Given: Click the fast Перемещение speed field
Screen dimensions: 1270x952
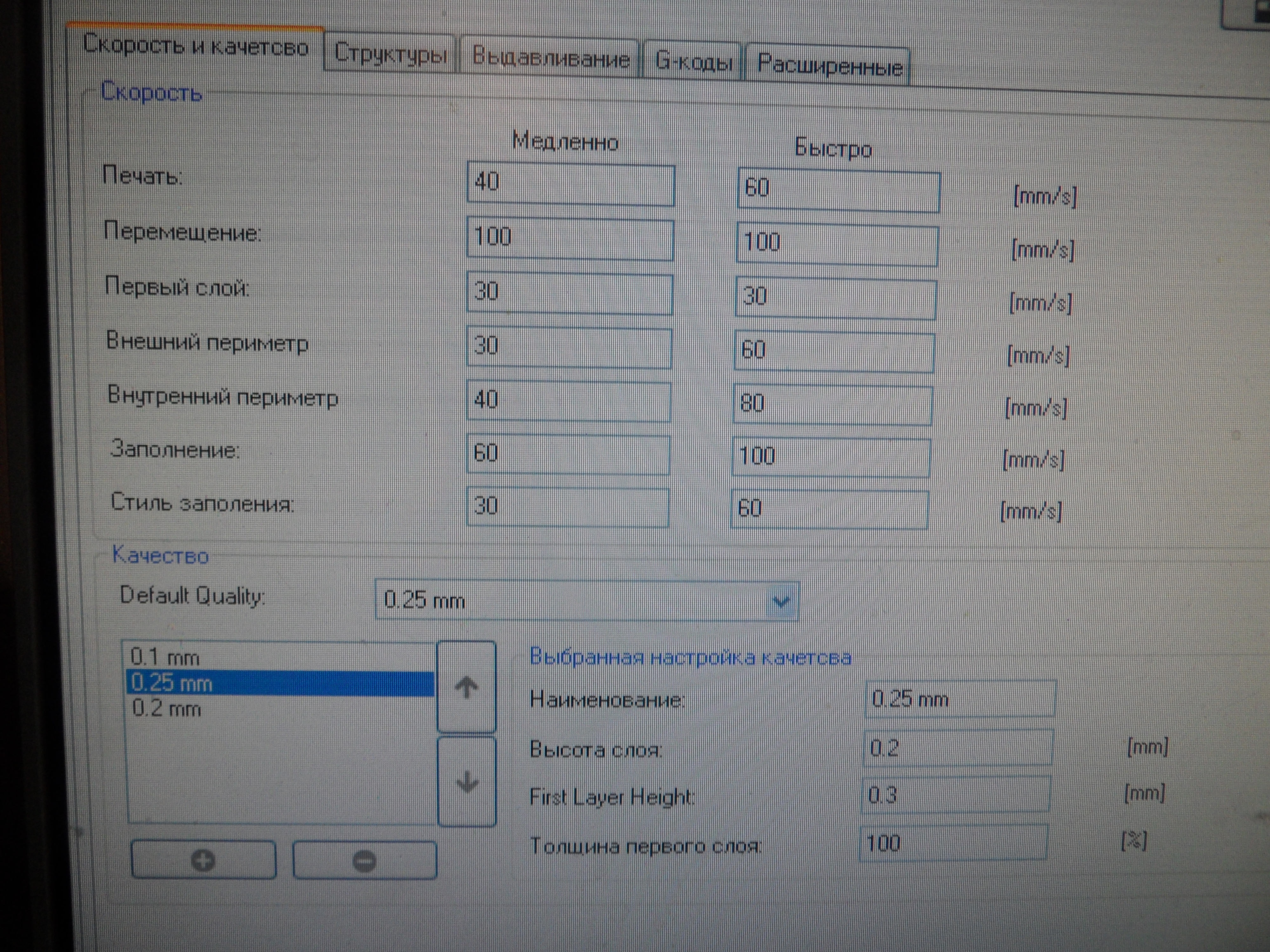Looking at the screenshot, I should click(837, 245).
